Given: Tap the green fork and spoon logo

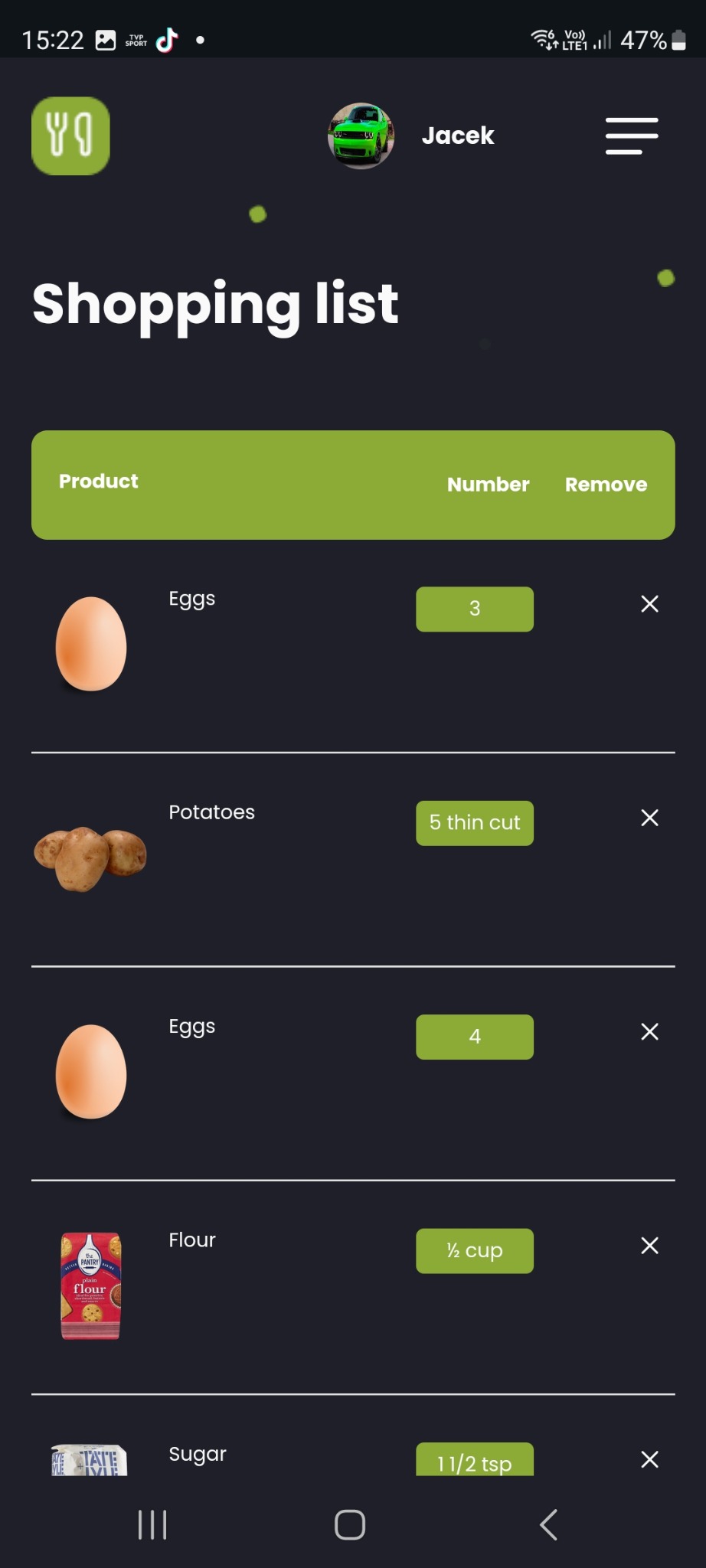Looking at the screenshot, I should coord(70,136).
